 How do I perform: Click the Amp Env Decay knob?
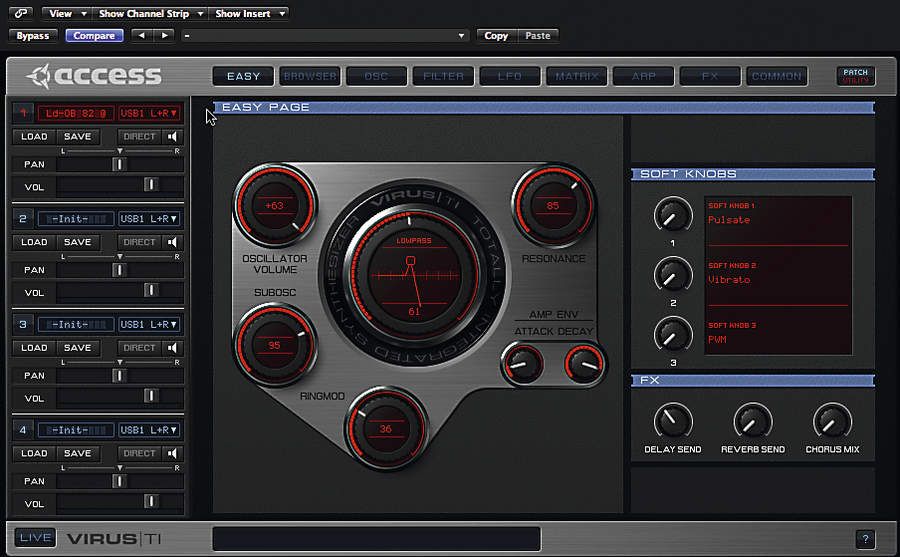coord(584,364)
